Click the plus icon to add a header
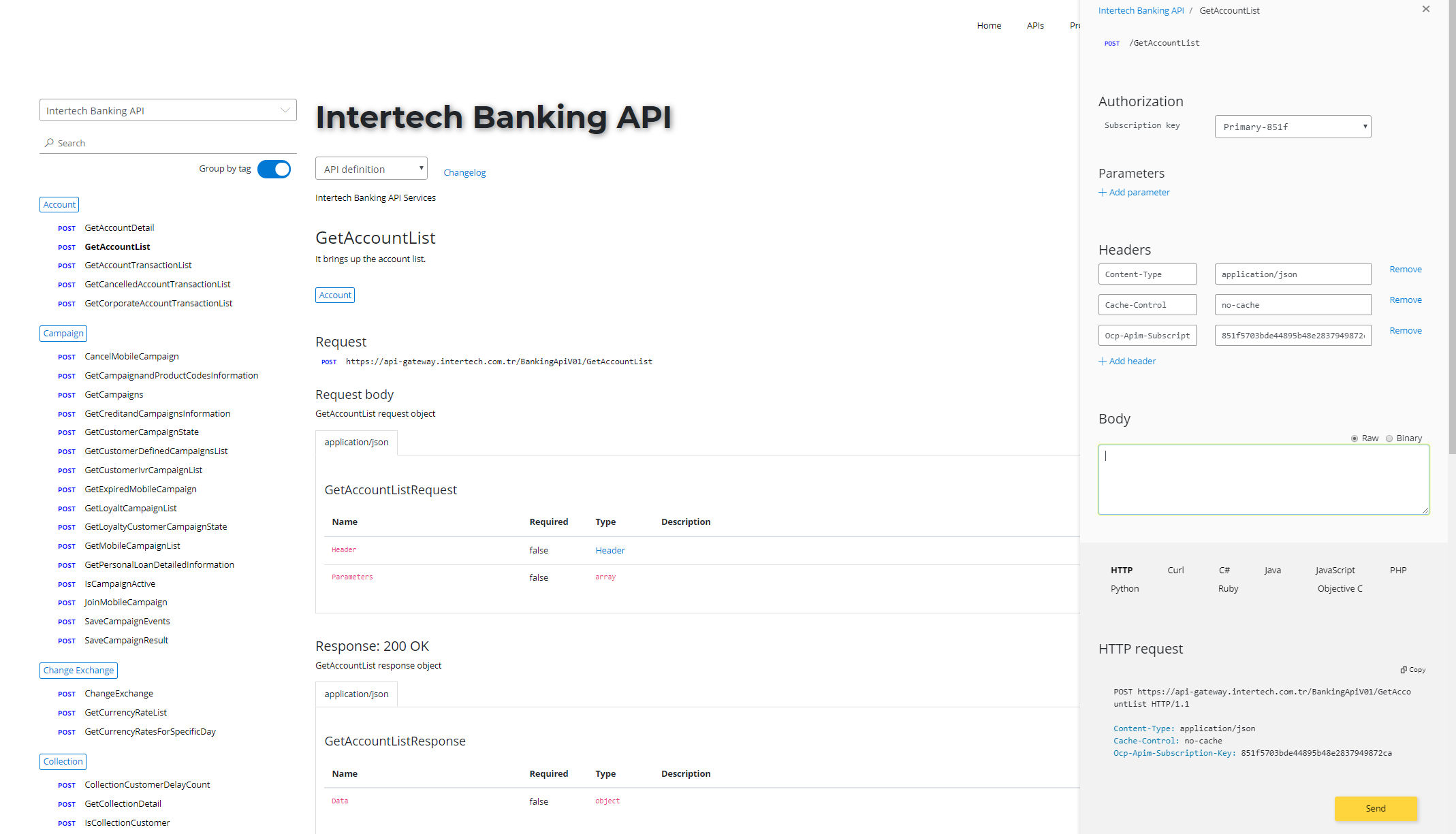1456x834 pixels. (1103, 362)
